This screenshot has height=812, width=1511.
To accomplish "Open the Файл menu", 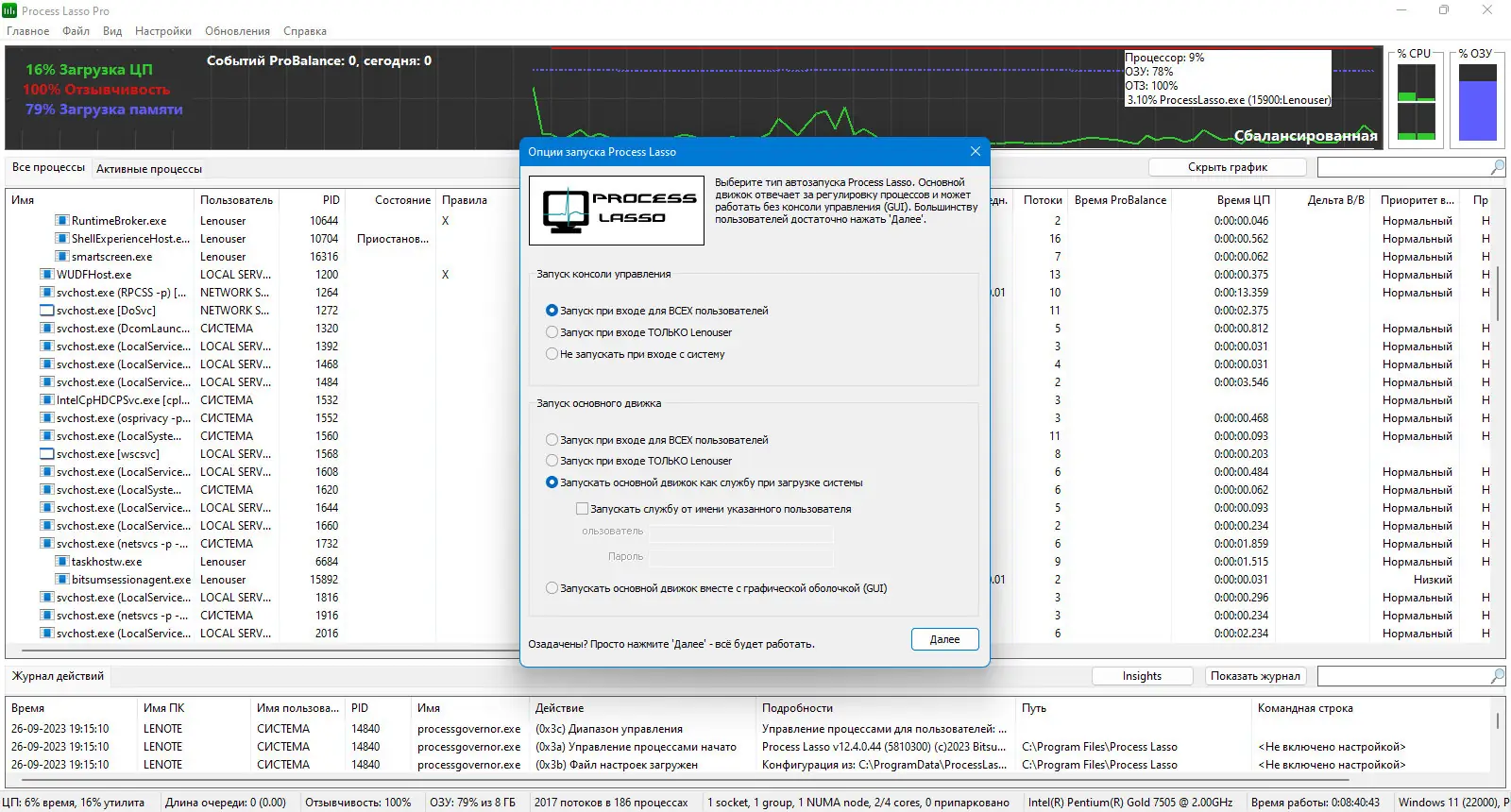I will (76, 31).
